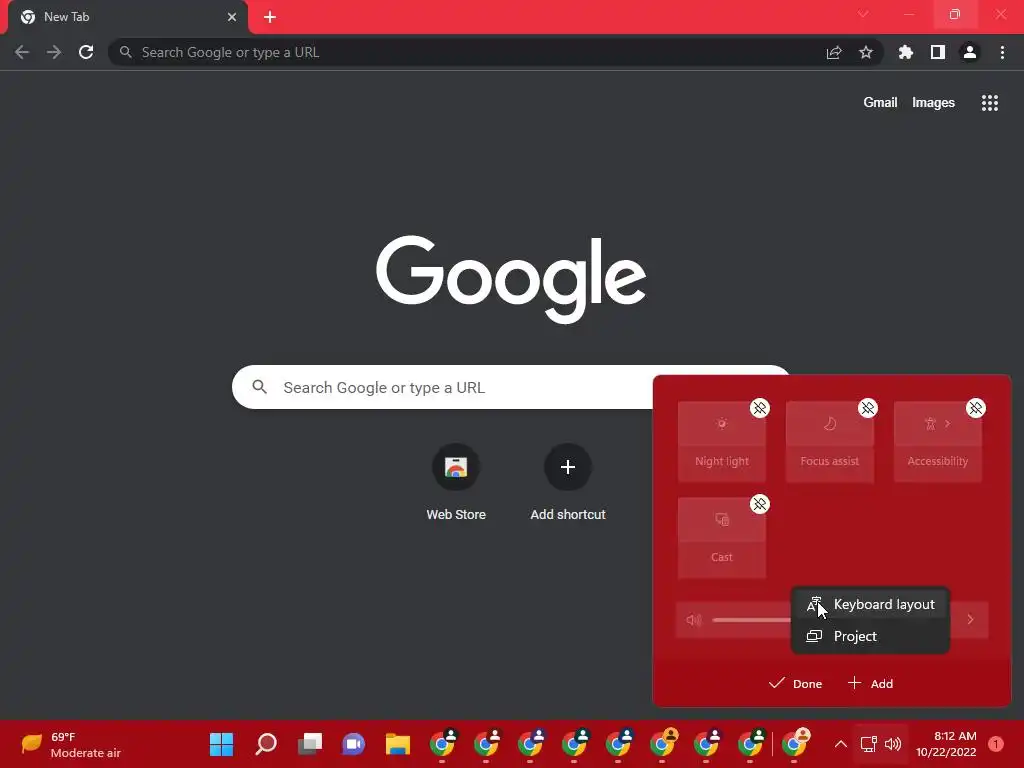This screenshot has width=1024, height=768.
Task: Click the tray volume speaker icon
Action: [893, 744]
